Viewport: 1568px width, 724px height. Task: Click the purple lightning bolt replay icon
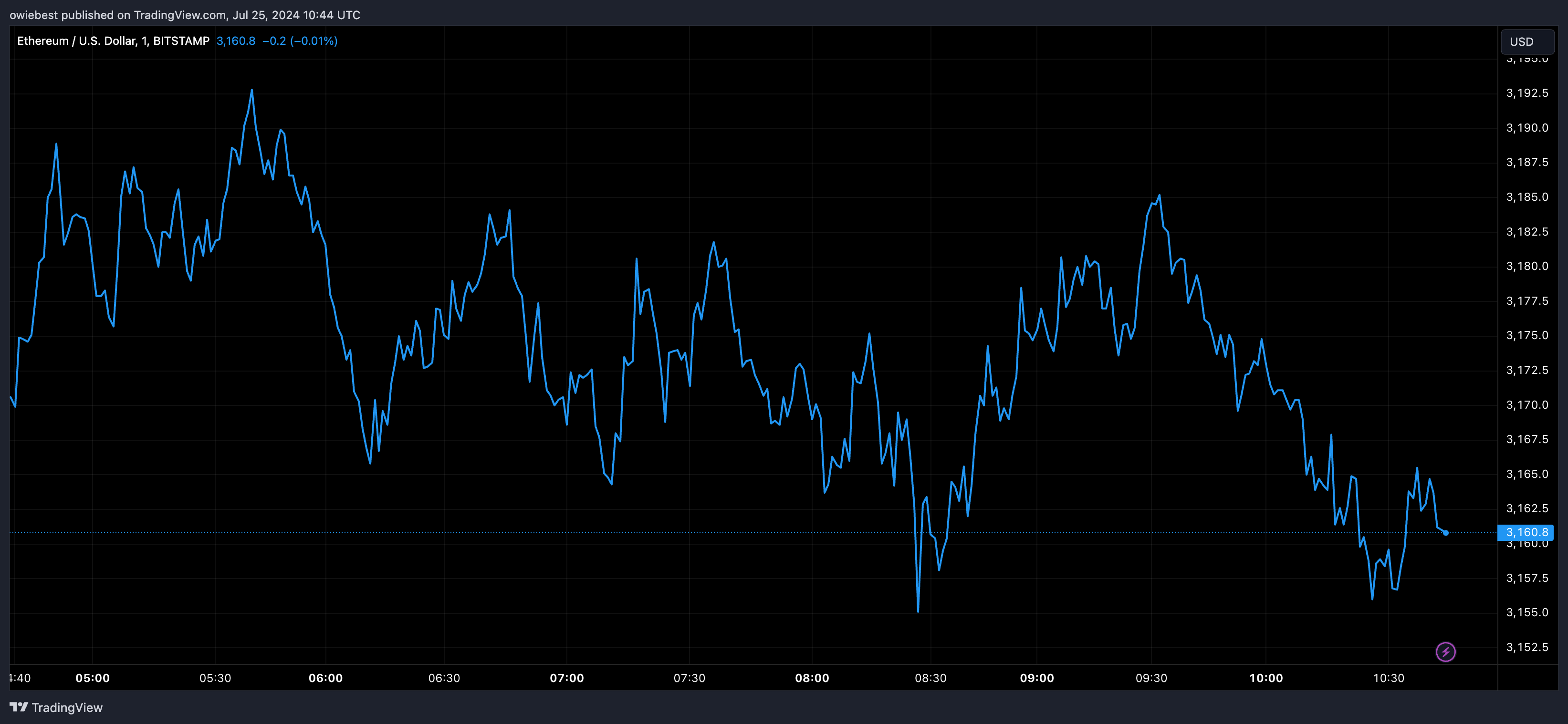pyautogui.click(x=1446, y=652)
